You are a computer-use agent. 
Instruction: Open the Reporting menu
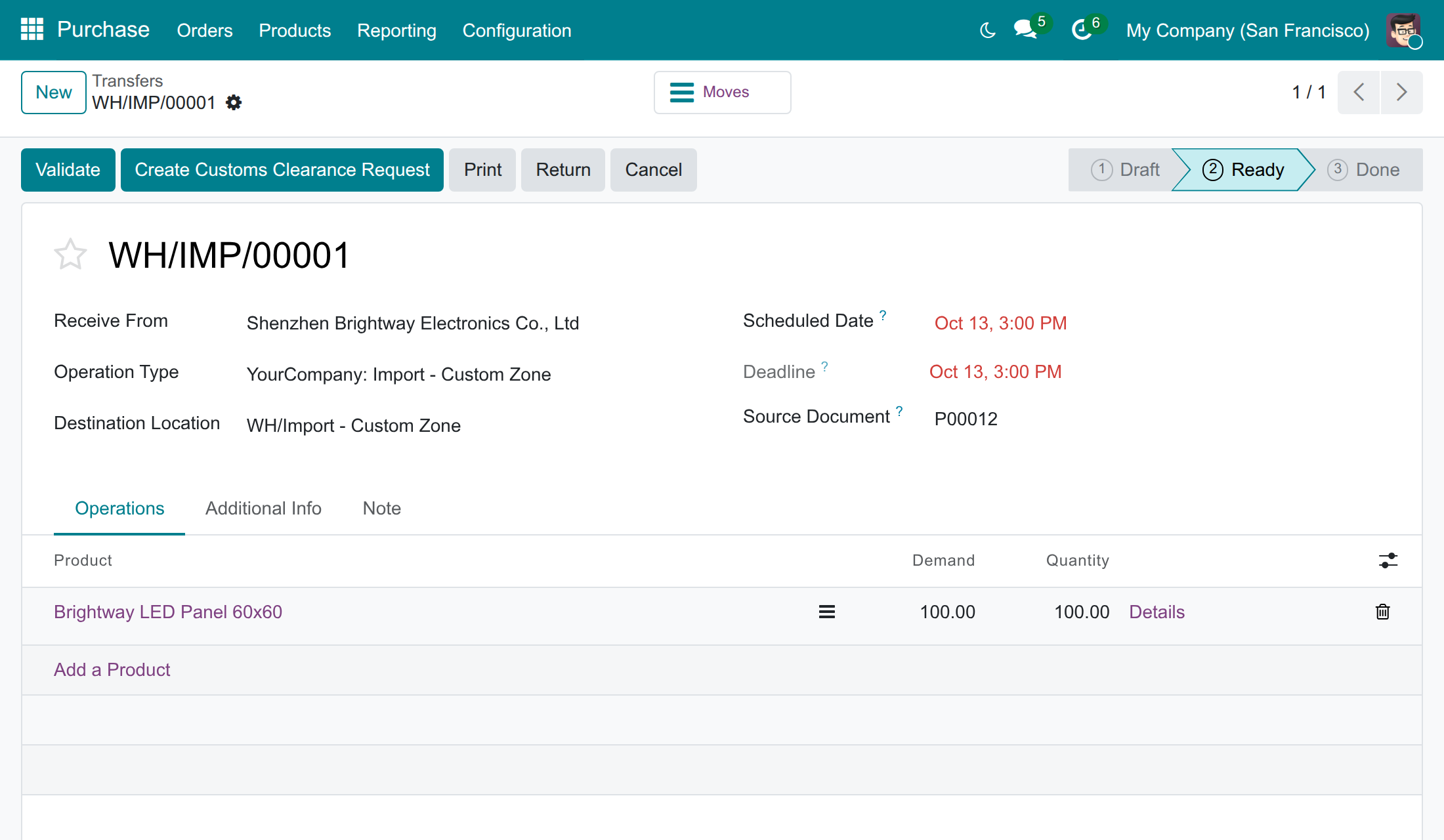pos(396,30)
